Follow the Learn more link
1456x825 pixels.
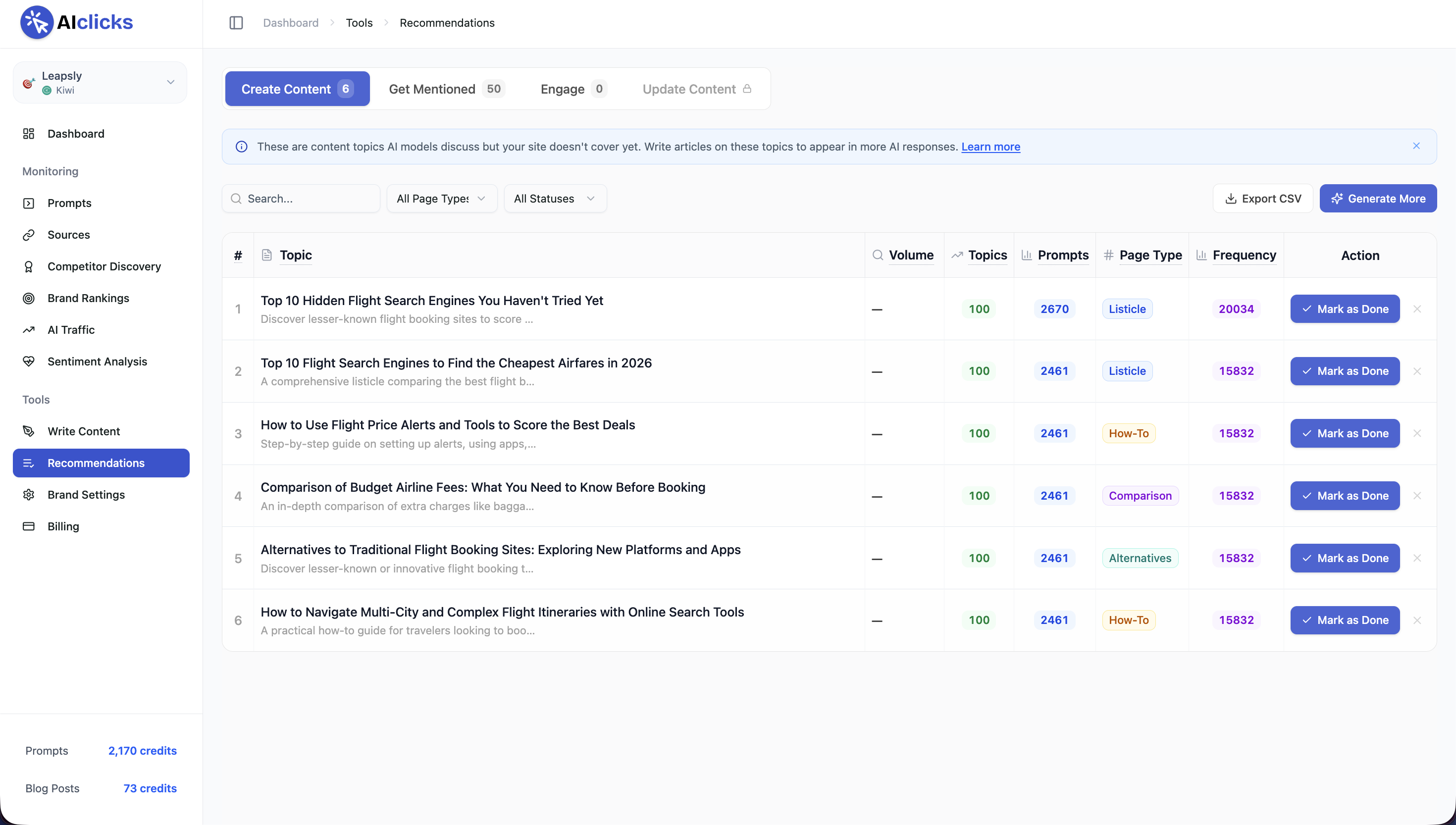[990, 147]
